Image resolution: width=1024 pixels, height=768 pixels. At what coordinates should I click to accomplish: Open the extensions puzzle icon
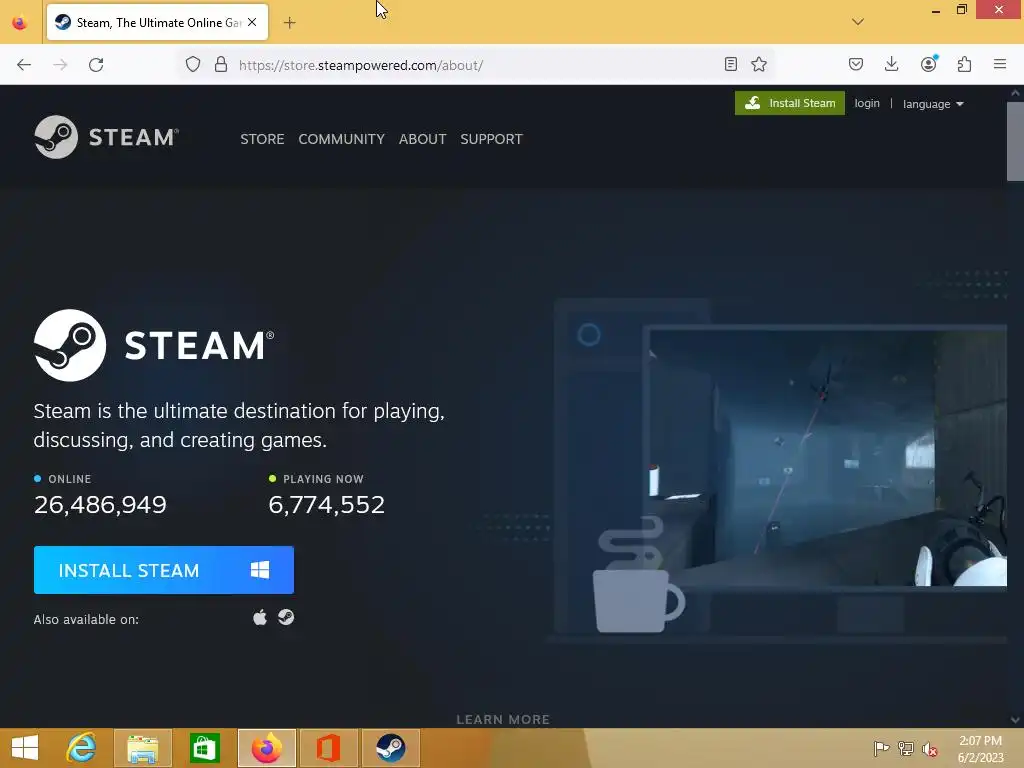click(x=965, y=64)
